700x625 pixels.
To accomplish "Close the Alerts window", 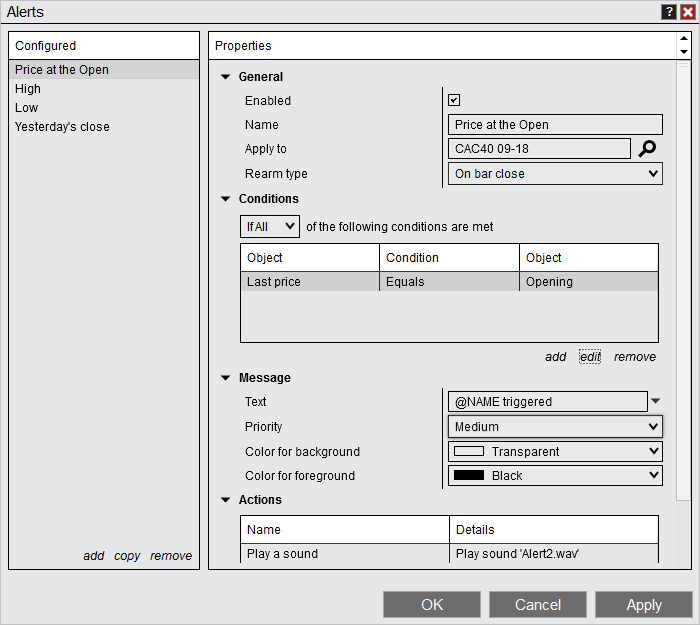I will (x=688, y=12).
